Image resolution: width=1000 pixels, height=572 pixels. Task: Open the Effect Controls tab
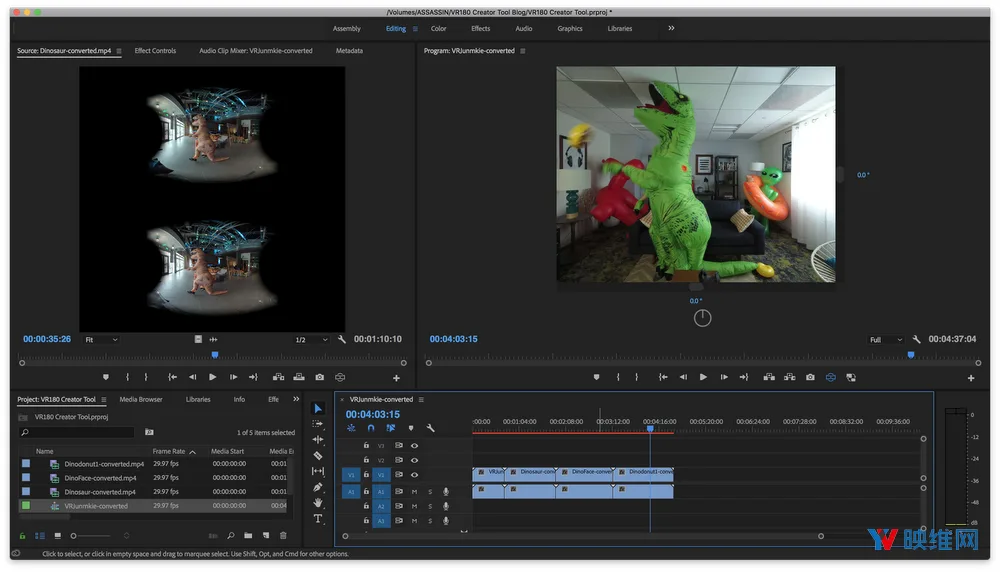pos(155,51)
